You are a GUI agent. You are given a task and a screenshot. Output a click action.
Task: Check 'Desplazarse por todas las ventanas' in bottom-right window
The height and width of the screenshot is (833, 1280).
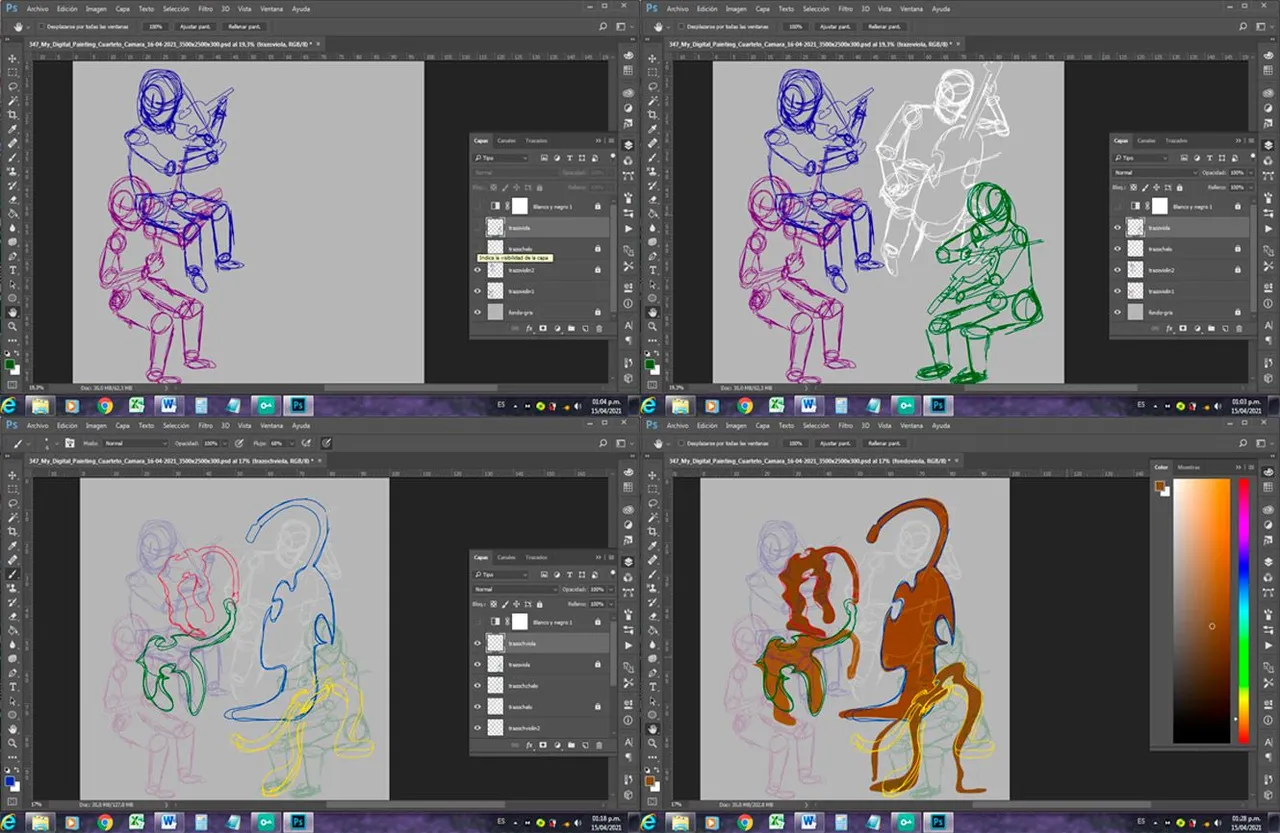[x=680, y=442]
